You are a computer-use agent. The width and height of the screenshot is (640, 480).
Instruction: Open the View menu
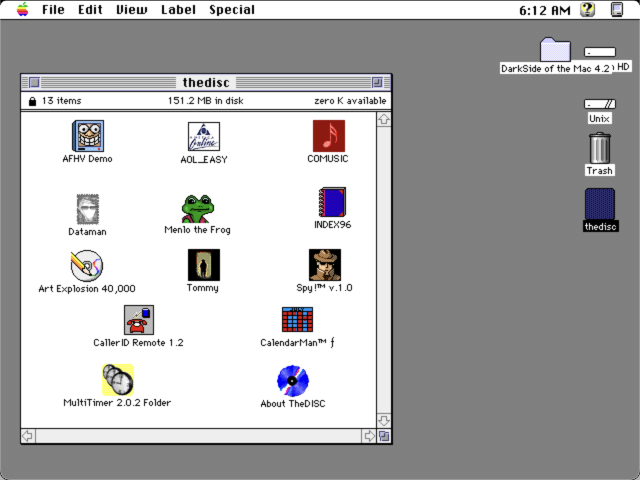(x=131, y=9)
